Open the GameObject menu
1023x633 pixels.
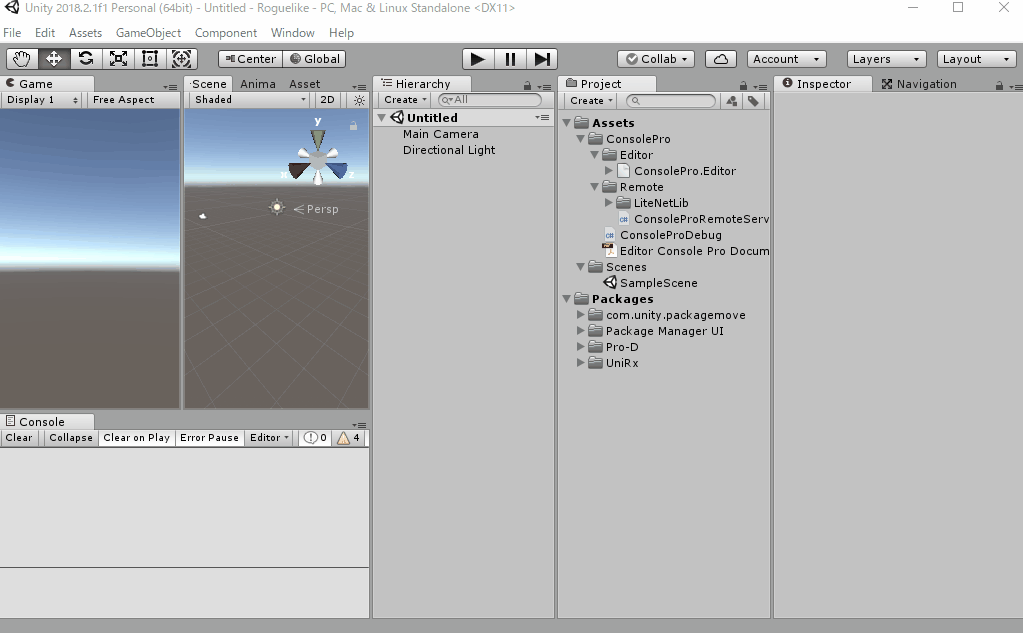[x=148, y=33]
